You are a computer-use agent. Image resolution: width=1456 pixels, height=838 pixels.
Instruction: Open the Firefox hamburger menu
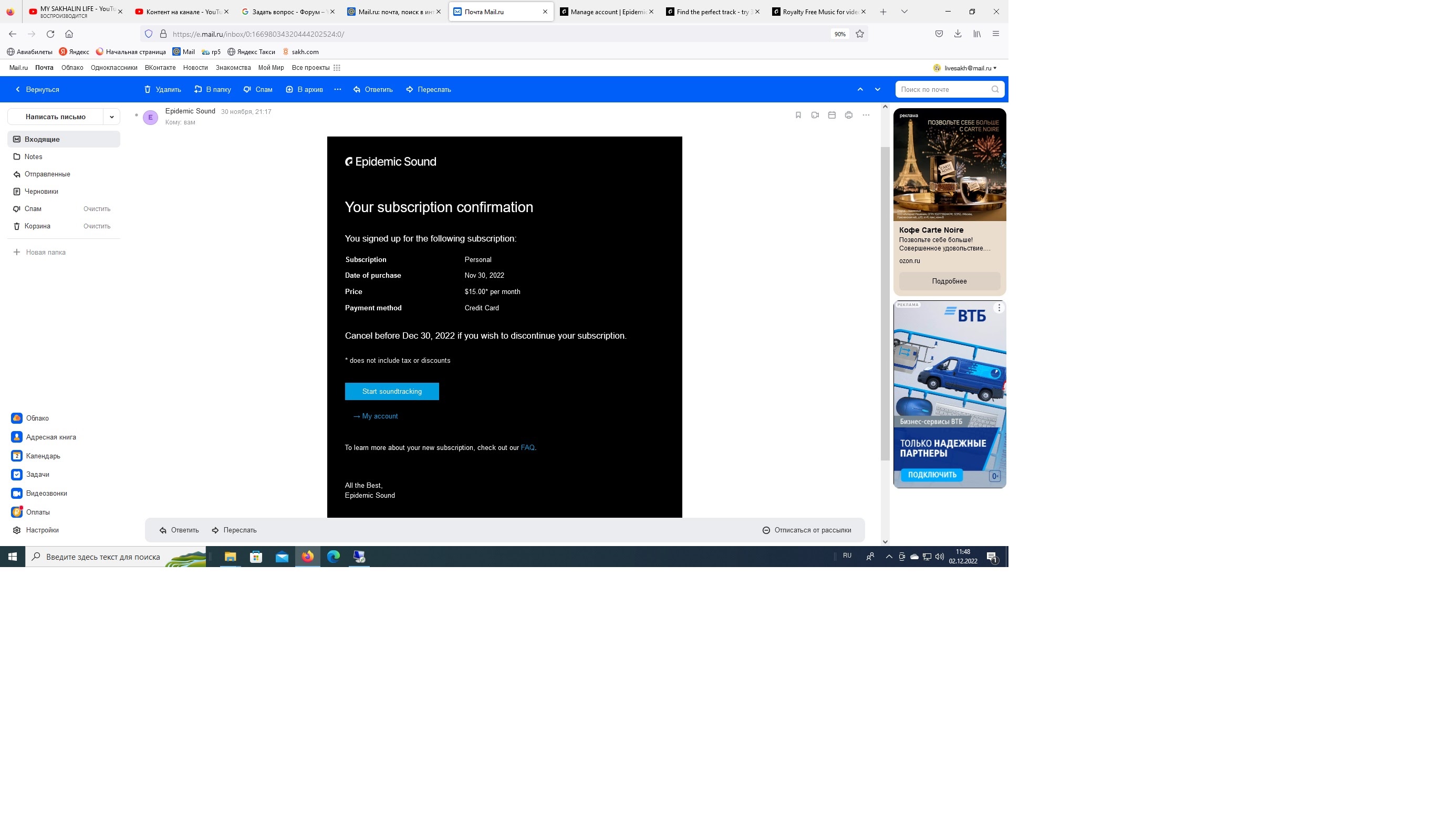click(995, 34)
